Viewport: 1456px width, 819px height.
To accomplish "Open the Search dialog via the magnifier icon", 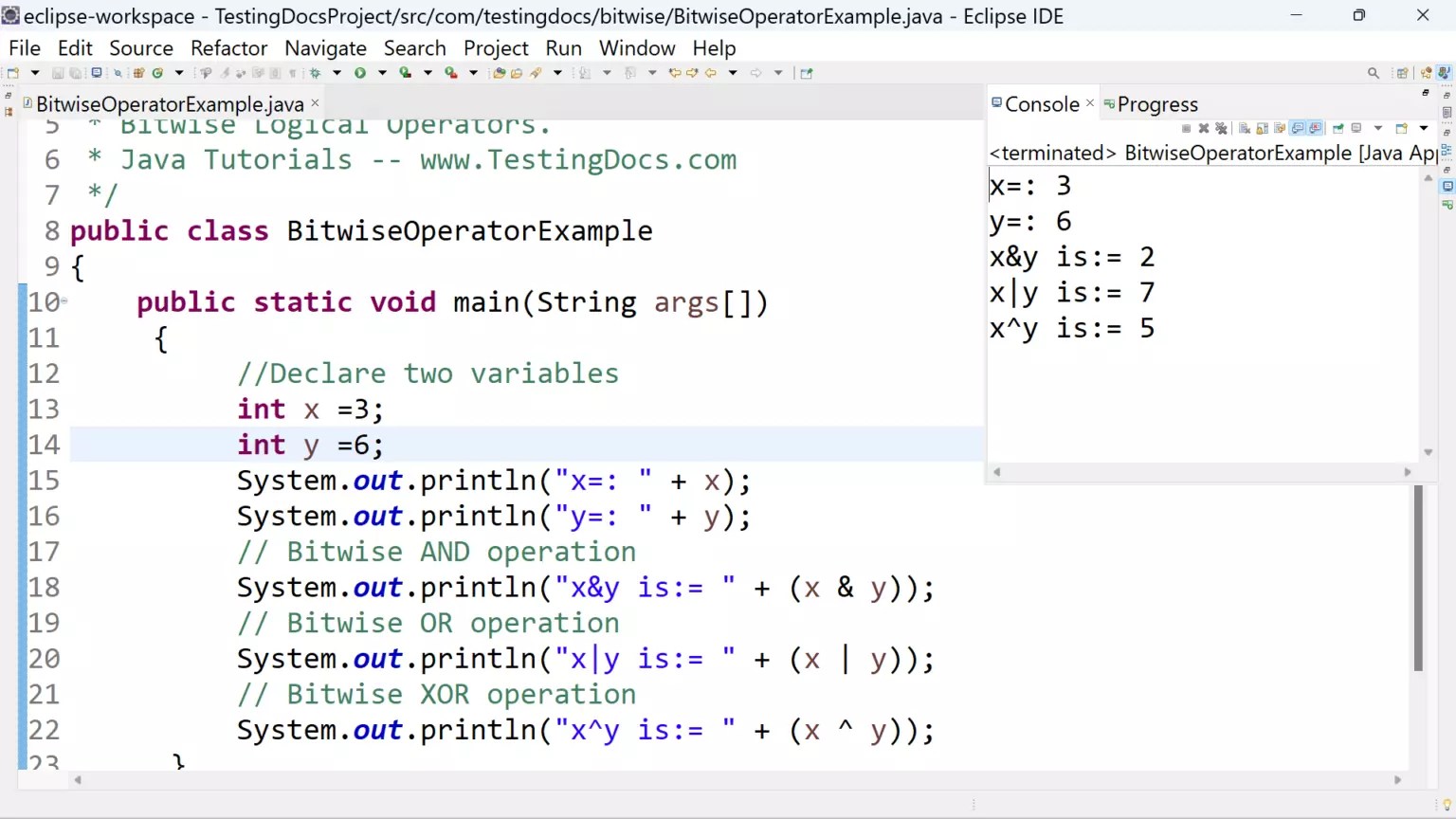I will click(x=1372, y=73).
